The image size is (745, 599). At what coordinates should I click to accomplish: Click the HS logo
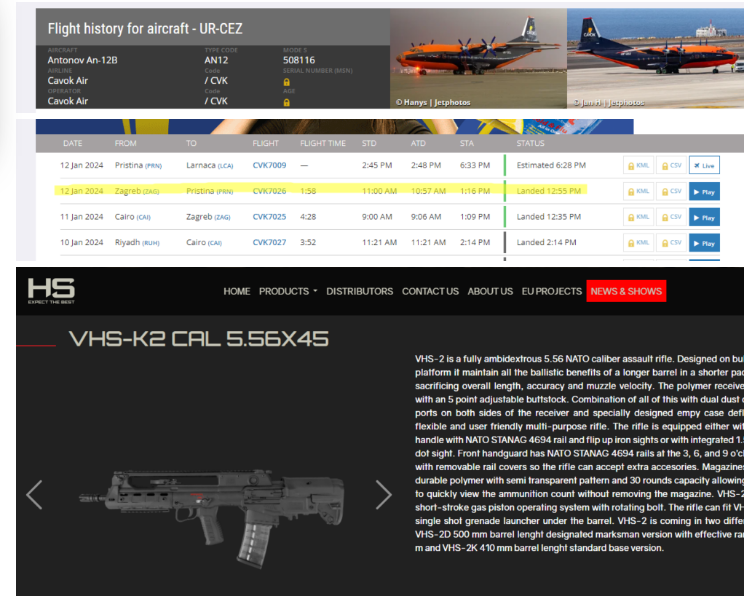pos(51,291)
